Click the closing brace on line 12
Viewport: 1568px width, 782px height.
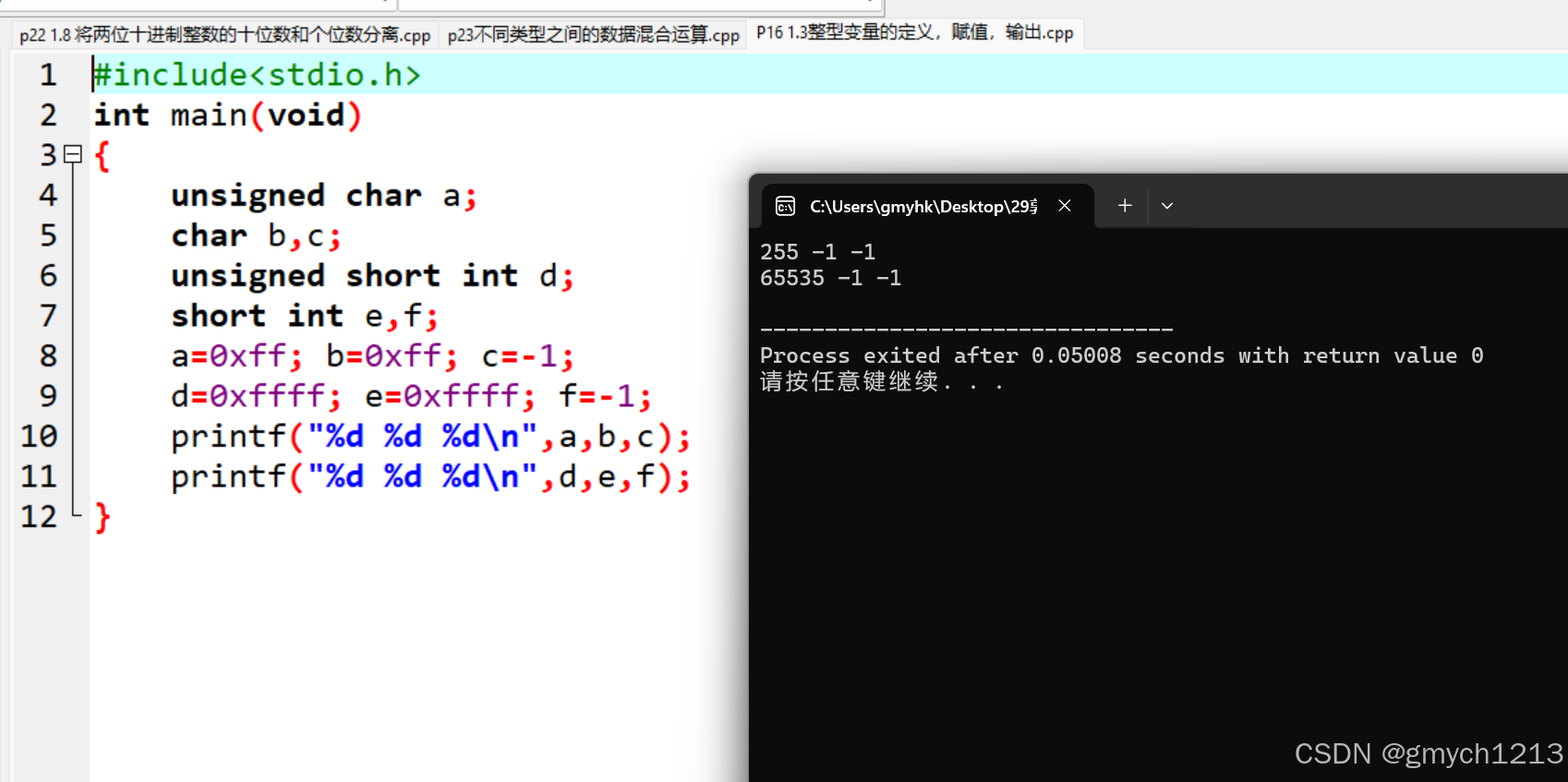click(103, 517)
